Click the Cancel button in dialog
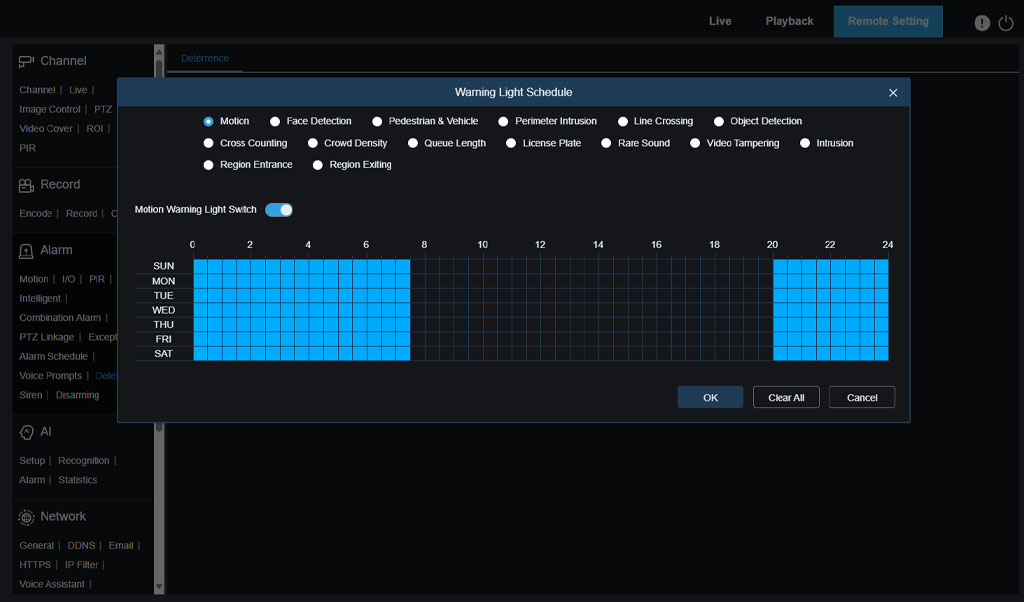This screenshot has width=1024, height=602. pyautogui.click(x=861, y=398)
